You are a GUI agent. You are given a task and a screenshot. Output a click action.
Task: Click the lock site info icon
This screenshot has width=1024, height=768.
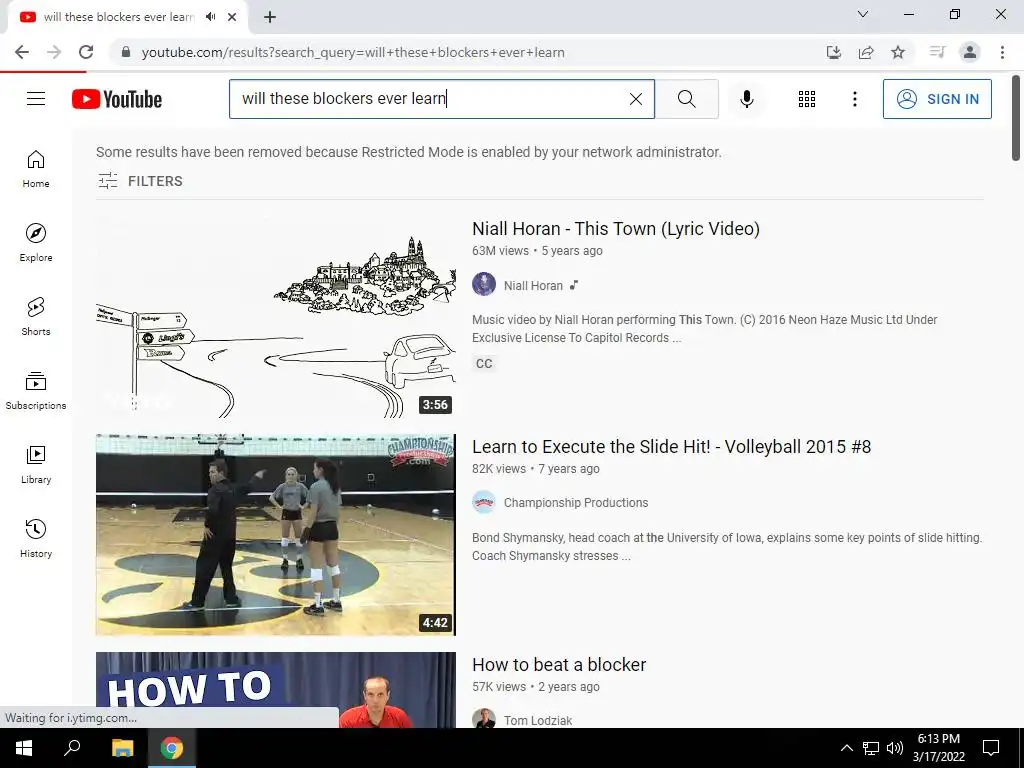pos(126,52)
